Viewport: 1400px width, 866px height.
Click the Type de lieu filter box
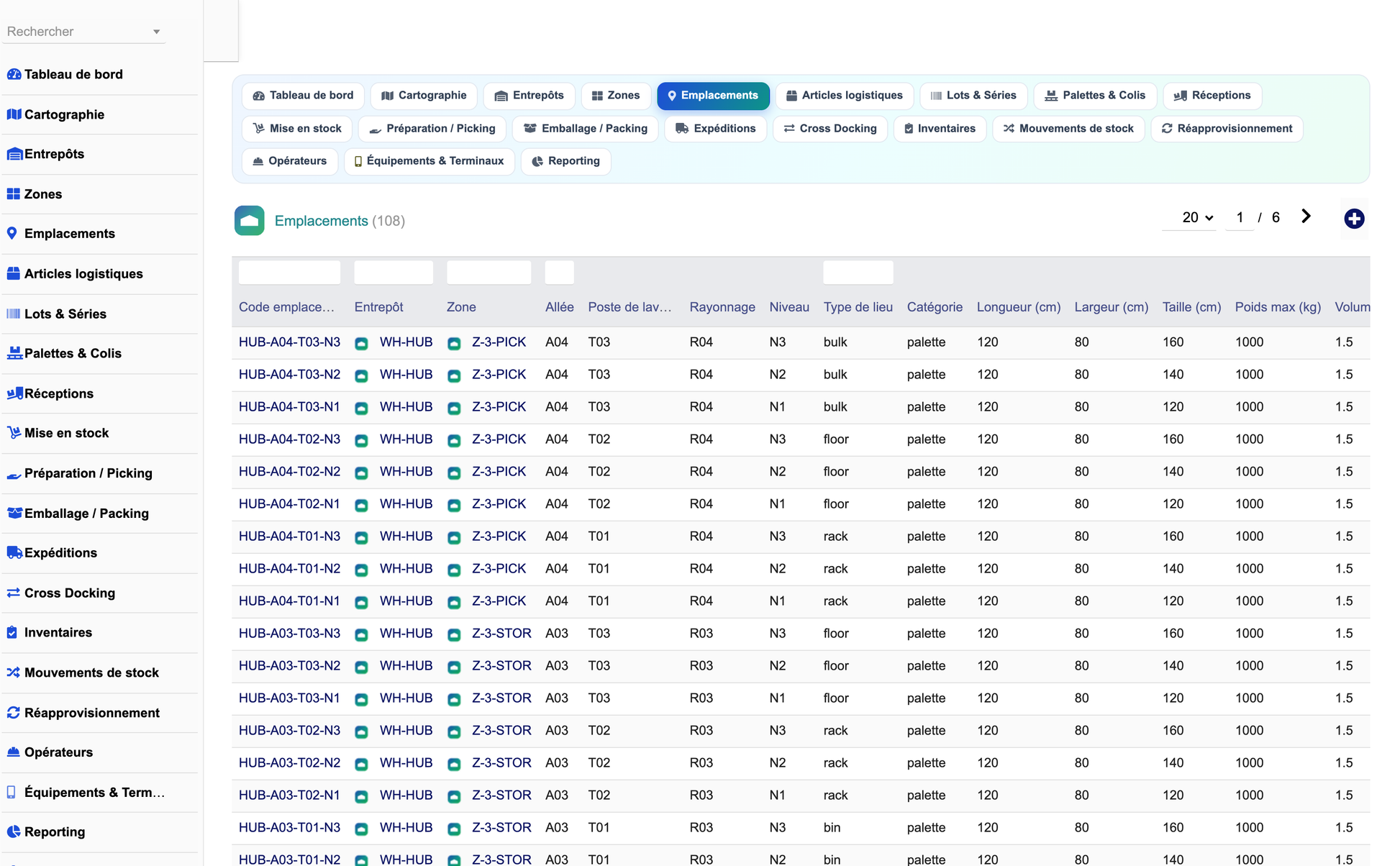pos(858,273)
